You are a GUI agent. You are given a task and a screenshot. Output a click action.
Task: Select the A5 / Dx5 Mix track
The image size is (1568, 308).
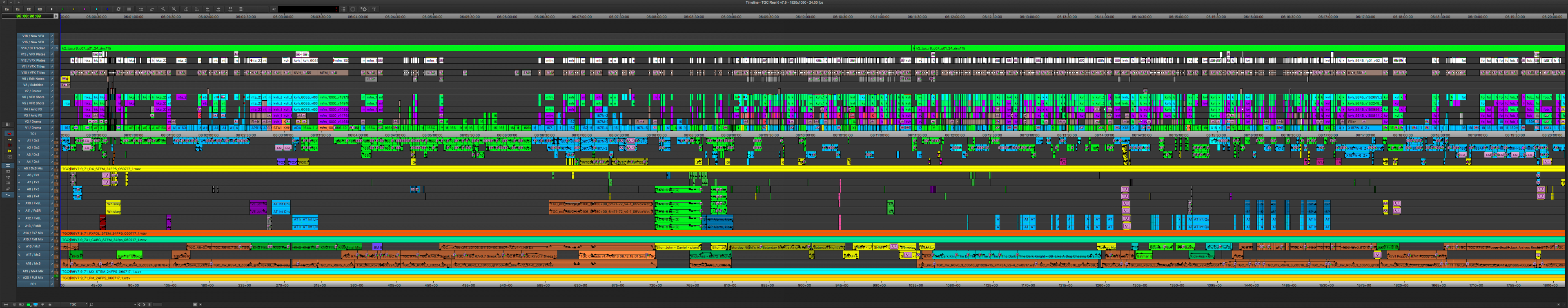tap(33, 168)
